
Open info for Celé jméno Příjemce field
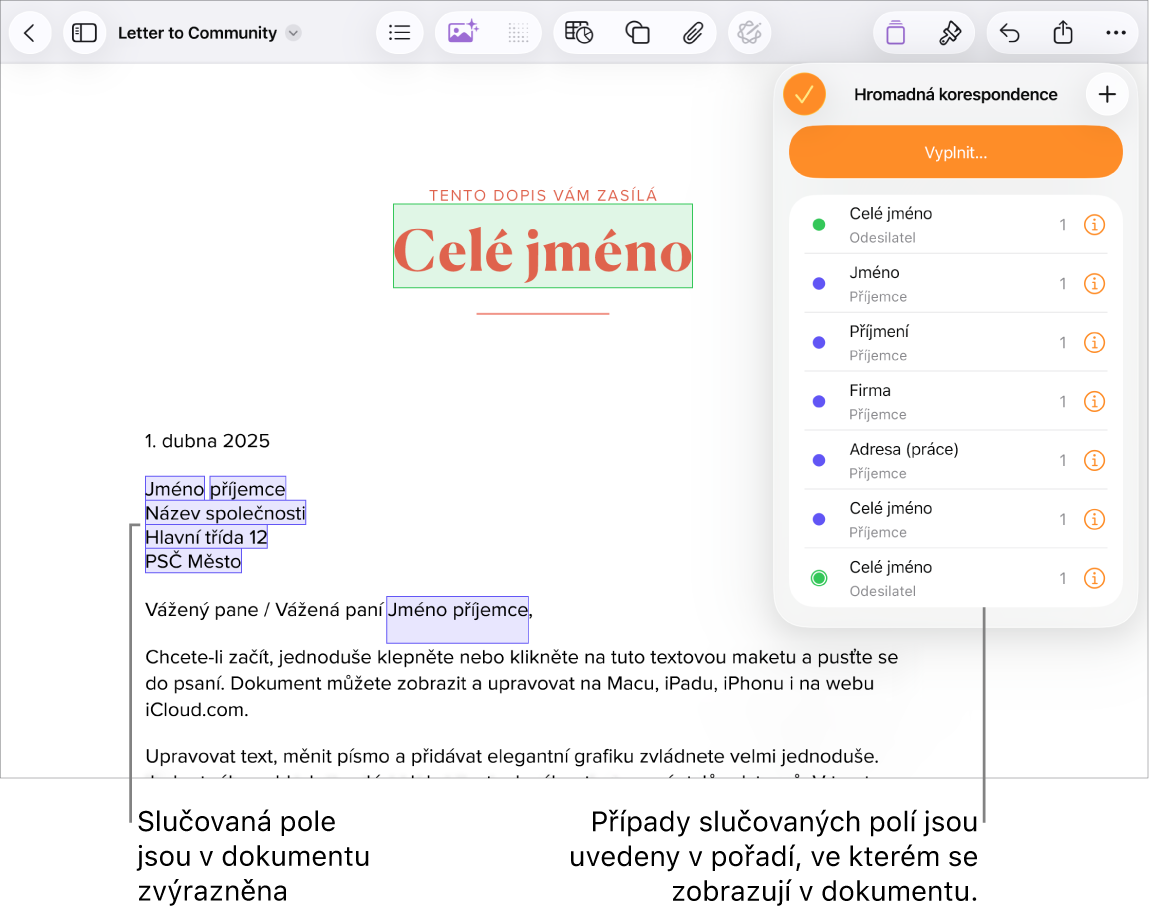click(1094, 520)
